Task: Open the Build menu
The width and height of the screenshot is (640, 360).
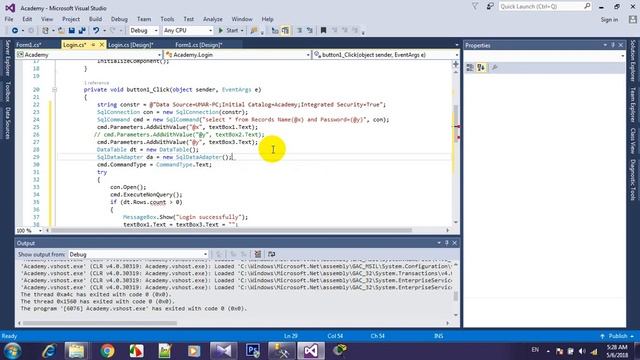Action: tap(96, 19)
